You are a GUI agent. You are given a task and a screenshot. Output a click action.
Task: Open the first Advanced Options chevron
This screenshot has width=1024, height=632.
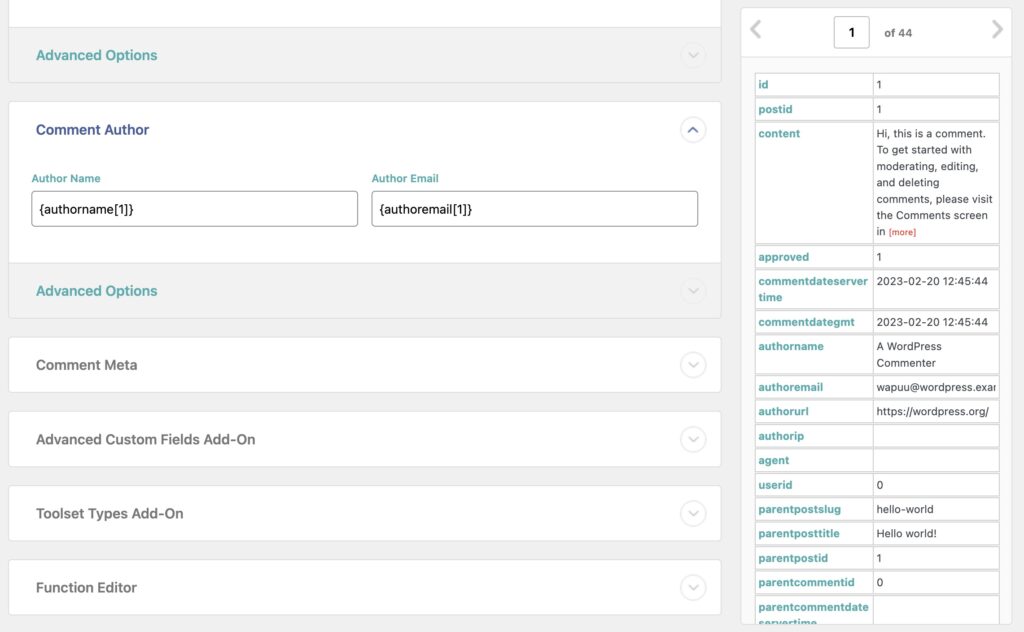click(x=693, y=55)
